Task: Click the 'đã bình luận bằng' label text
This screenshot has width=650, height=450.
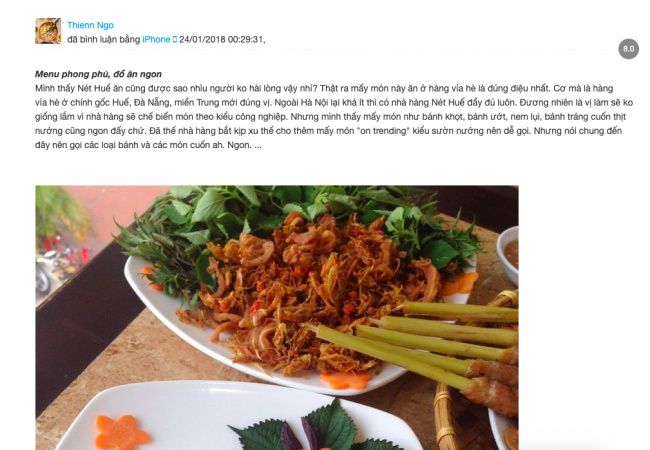Action: pyautogui.click(x=104, y=39)
